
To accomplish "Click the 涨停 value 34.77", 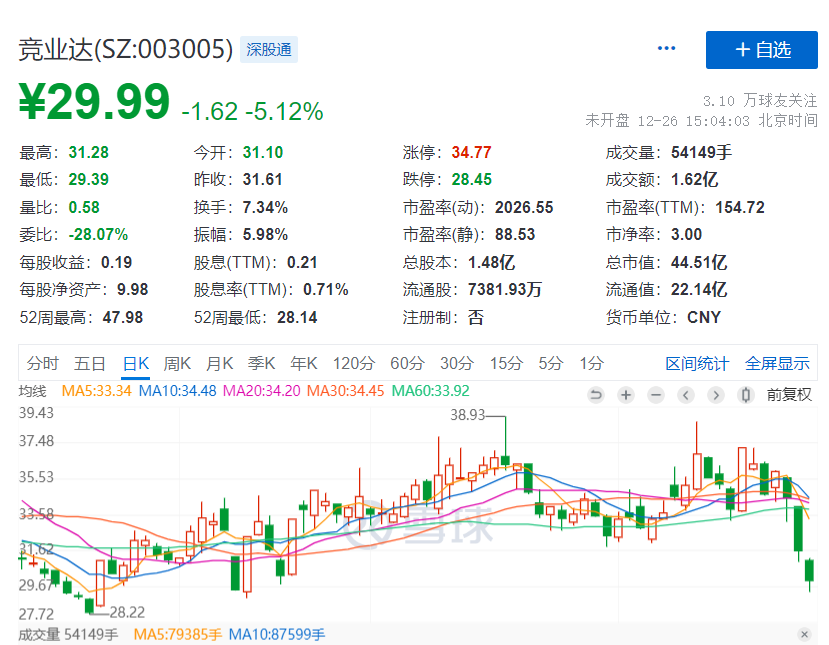I will point(472,153).
